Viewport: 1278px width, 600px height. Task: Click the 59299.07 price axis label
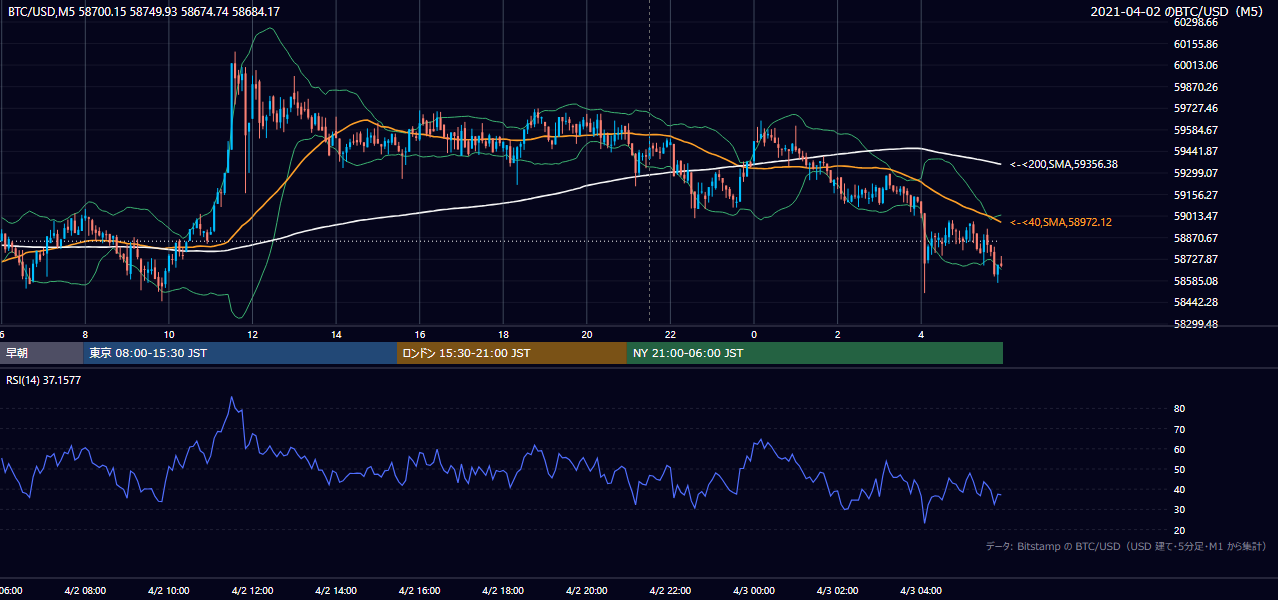[x=1195, y=173]
